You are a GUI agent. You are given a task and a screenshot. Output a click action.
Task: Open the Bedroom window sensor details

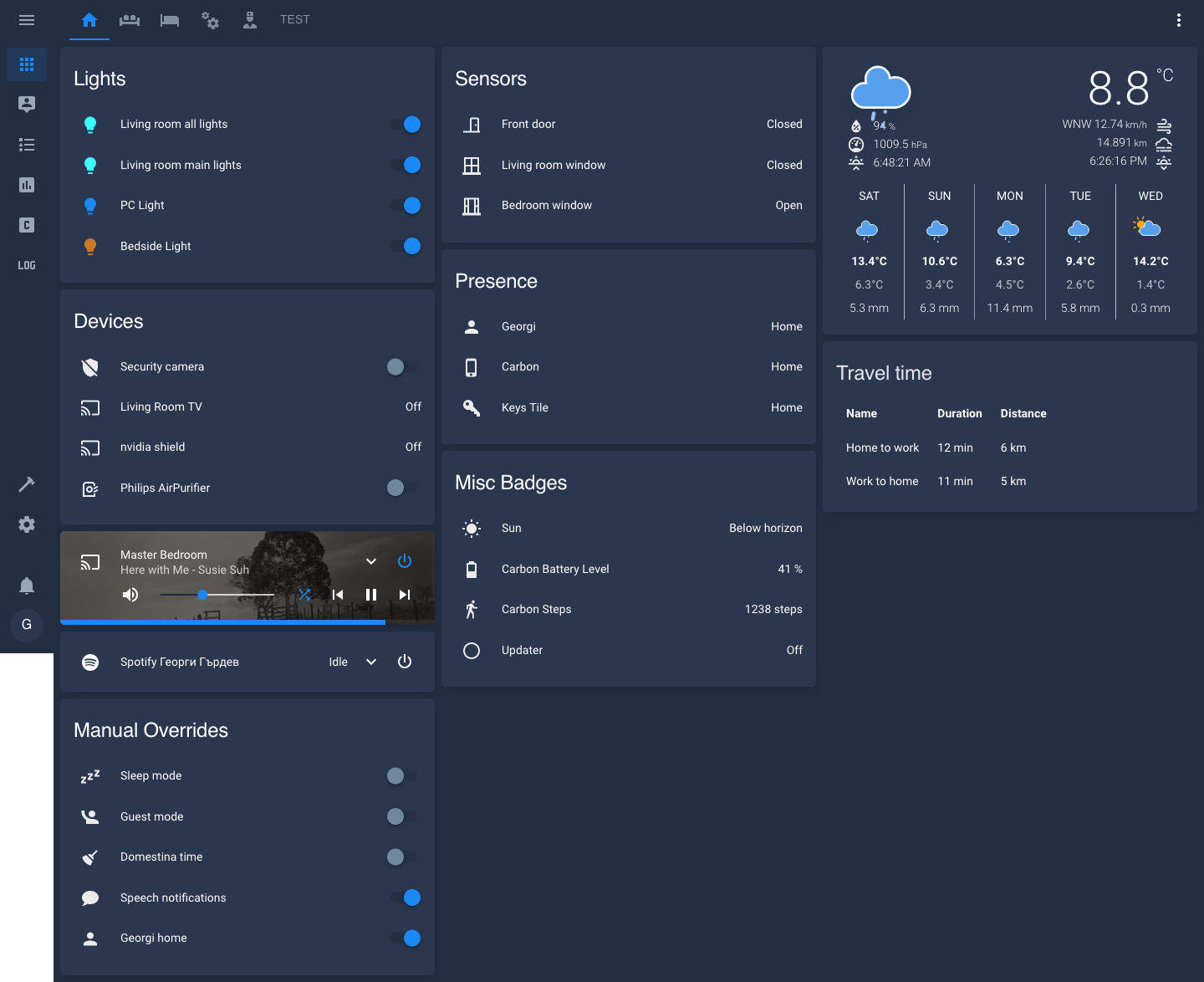547,205
